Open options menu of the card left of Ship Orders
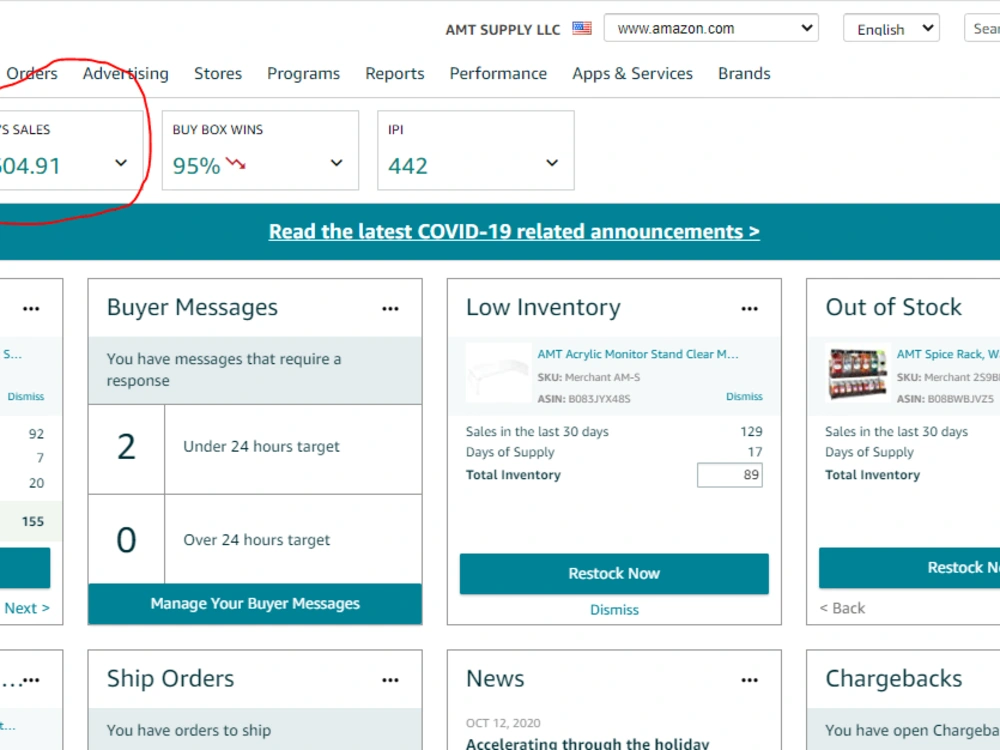 pos(31,680)
